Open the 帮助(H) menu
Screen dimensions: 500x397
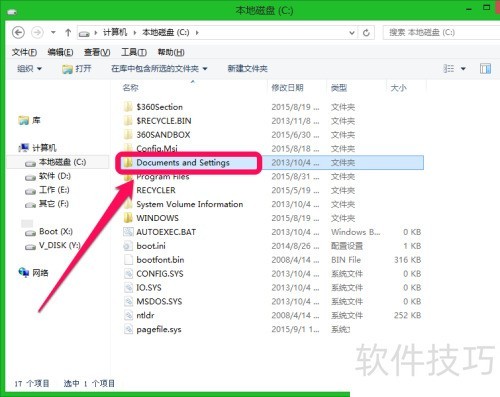click(x=171, y=52)
